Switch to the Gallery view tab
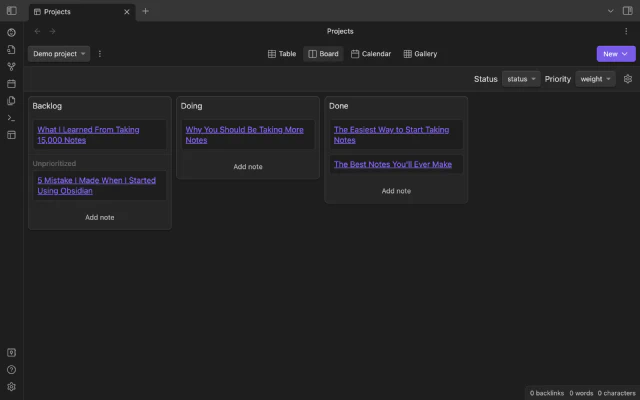 point(420,54)
